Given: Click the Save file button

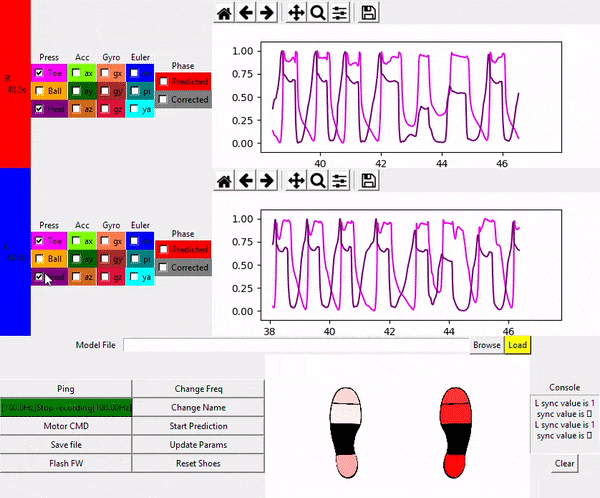Looking at the screenshot, I should point(66,445).
